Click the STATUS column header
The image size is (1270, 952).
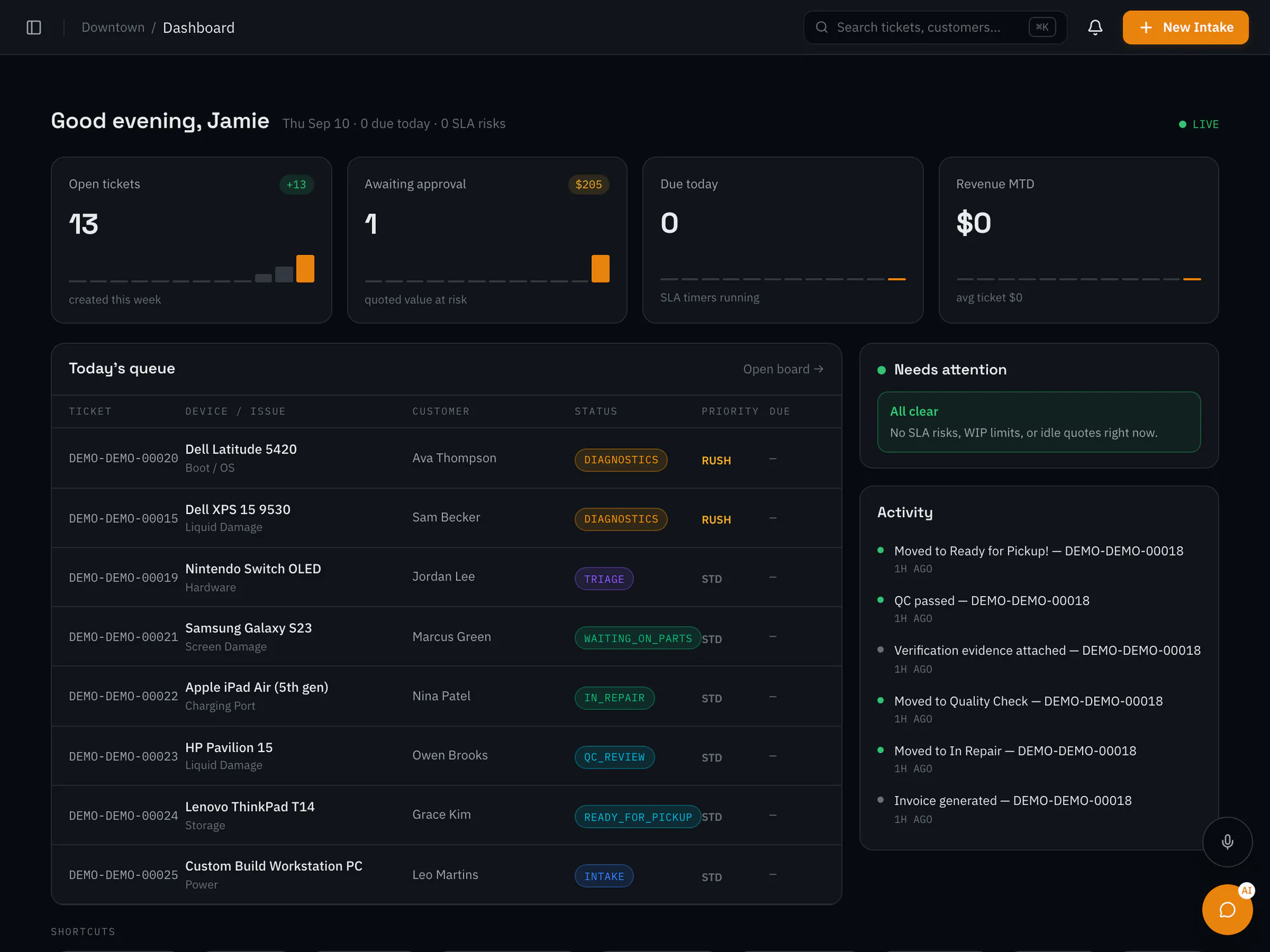click(x=596, y=411)
